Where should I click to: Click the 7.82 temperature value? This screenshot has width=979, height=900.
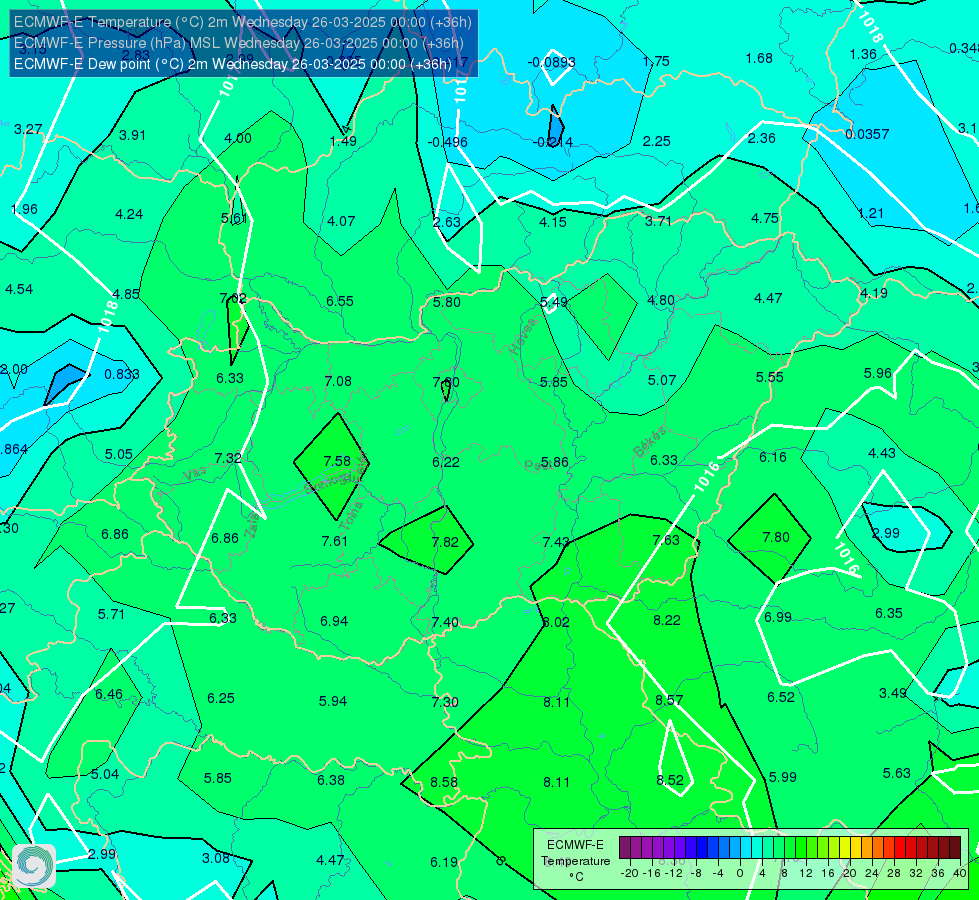pyautogui.click(x=445, y=542)
